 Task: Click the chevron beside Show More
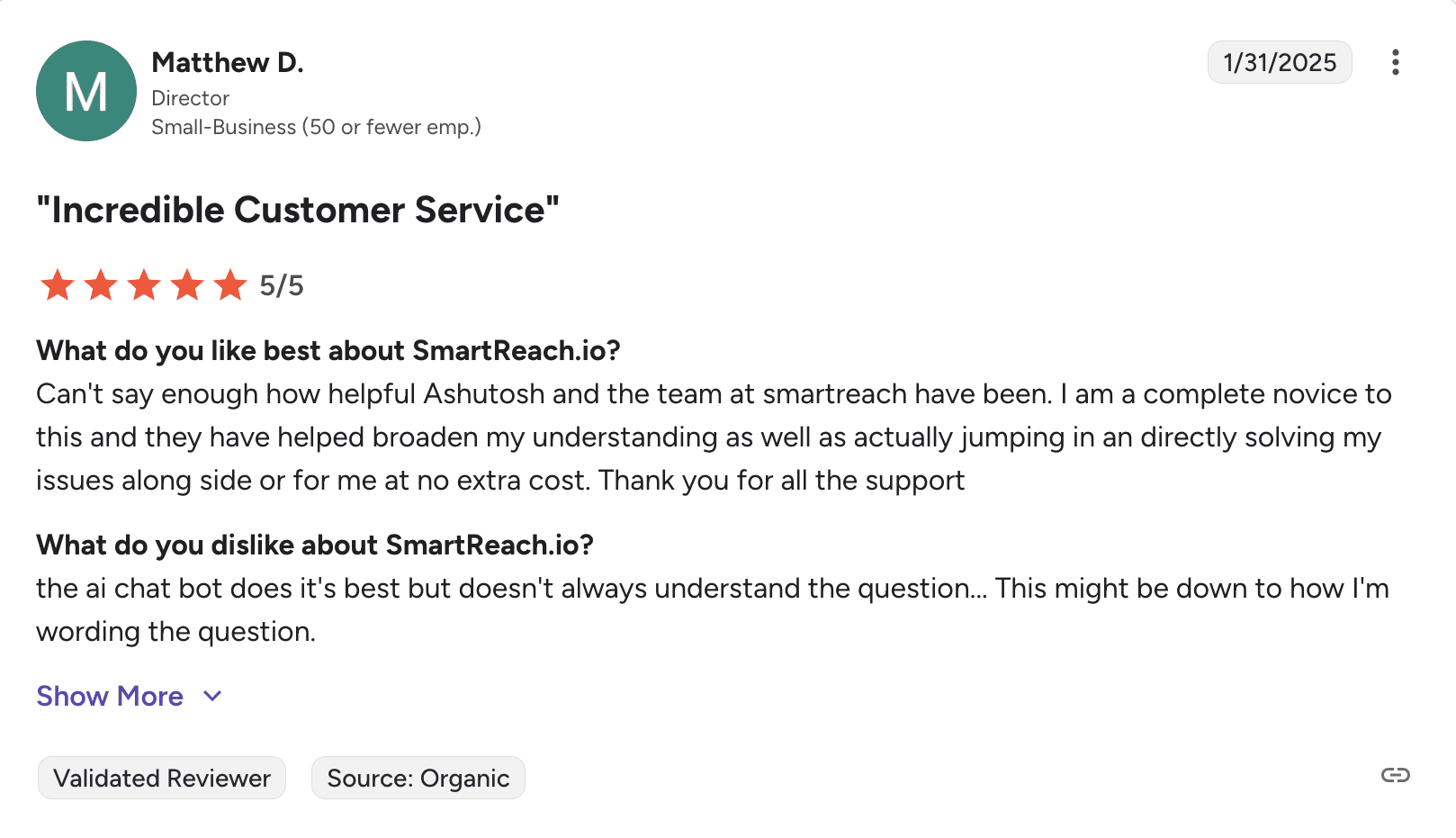[x=212, y=696]
